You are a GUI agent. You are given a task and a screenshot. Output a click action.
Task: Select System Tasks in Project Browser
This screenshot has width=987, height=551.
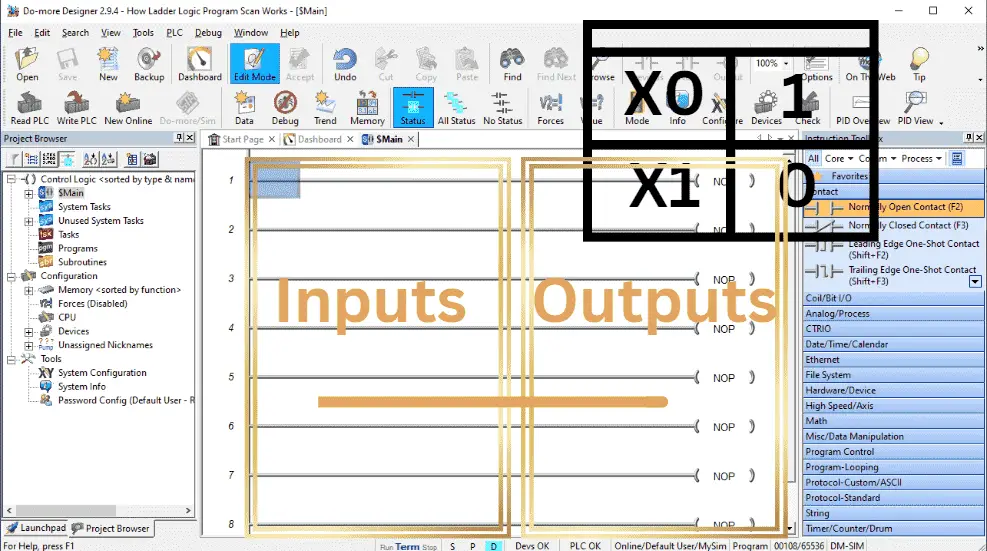(84, 207)
